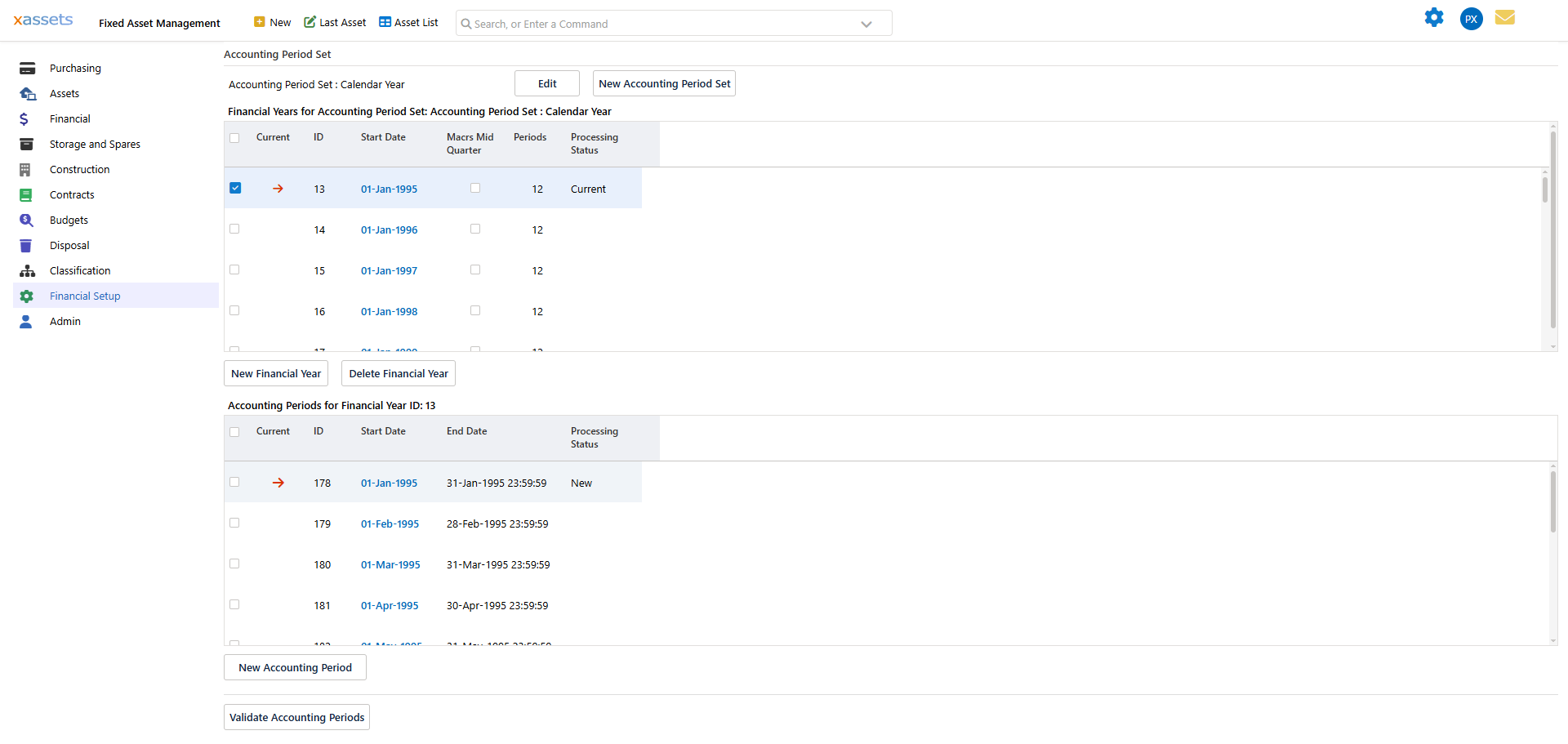Select the Storage and Spares icon
The height and width of the screenshot is (744, 1568).
(27, 144)
